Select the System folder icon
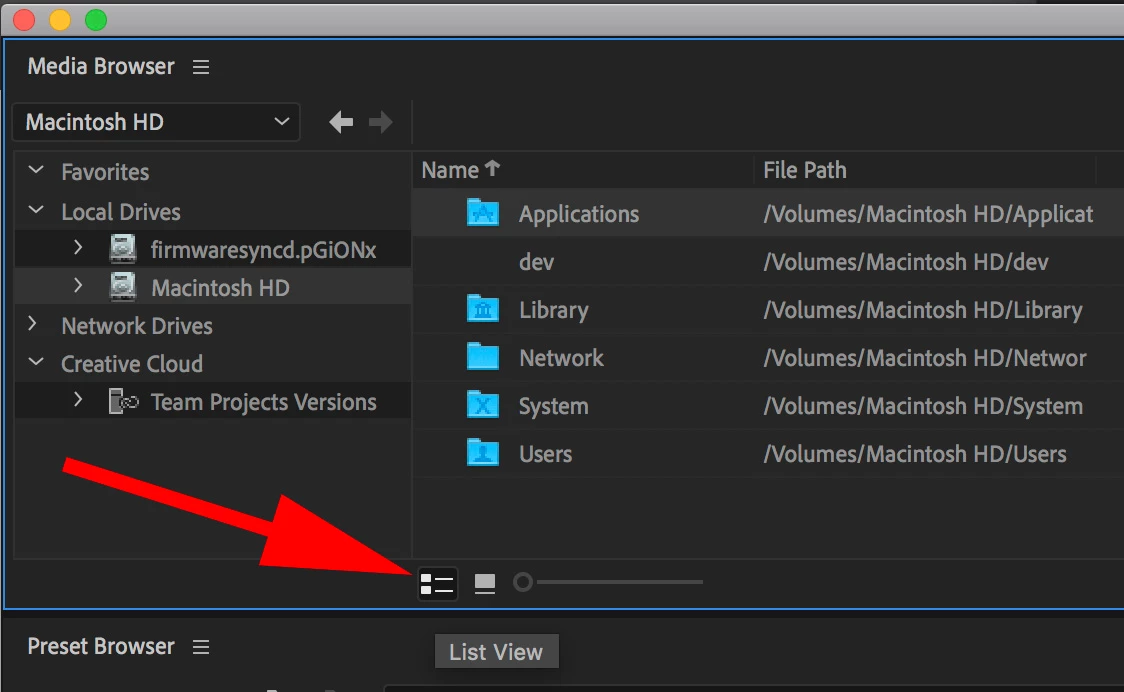The image size is (1124, 692). (x=483, y=404)
